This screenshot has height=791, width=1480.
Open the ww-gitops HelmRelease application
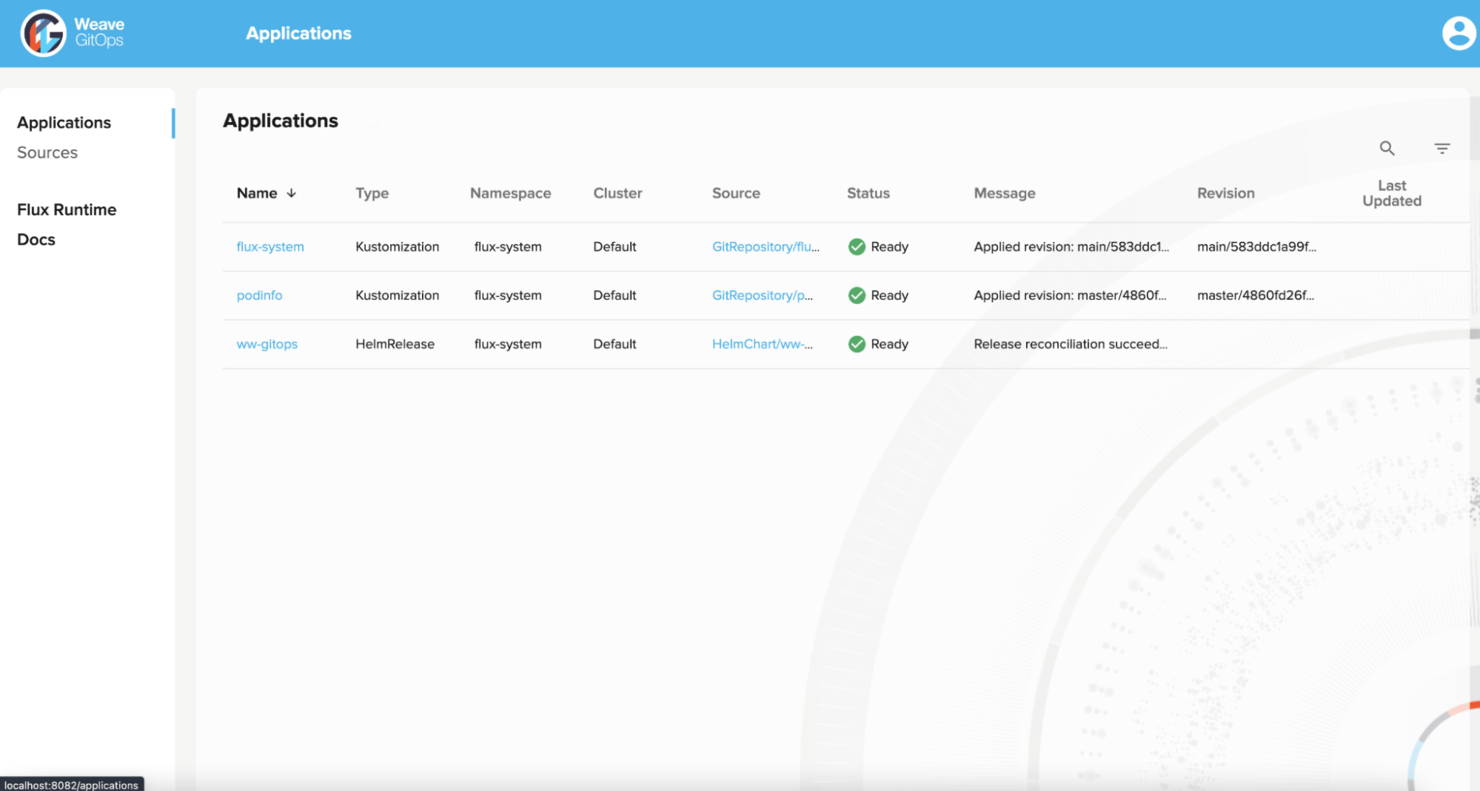pos(267,344)
